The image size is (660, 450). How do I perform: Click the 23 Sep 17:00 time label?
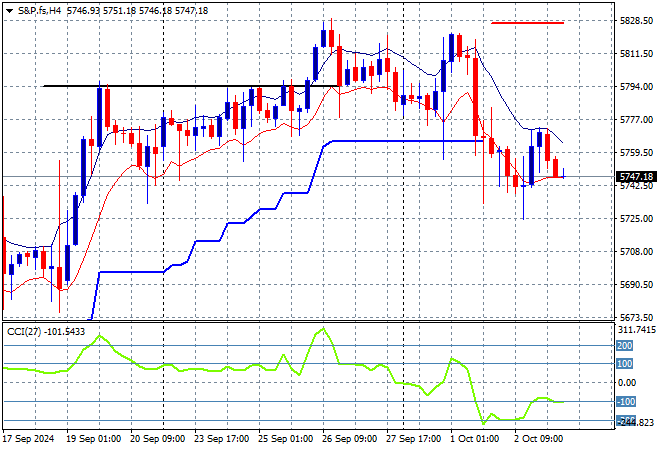click(221, 439)
